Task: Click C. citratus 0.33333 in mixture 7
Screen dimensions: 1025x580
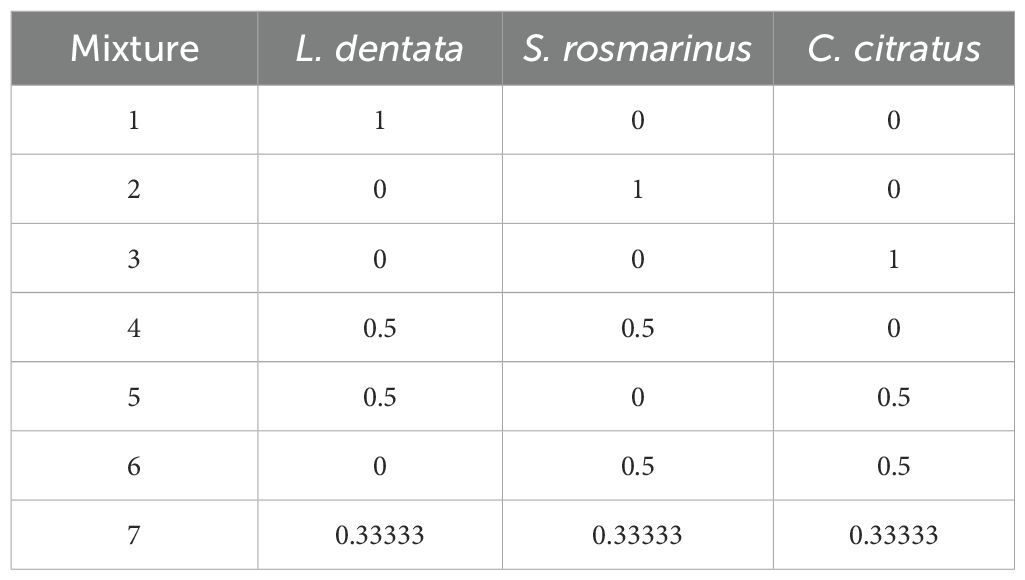Action: pos(894,535)
